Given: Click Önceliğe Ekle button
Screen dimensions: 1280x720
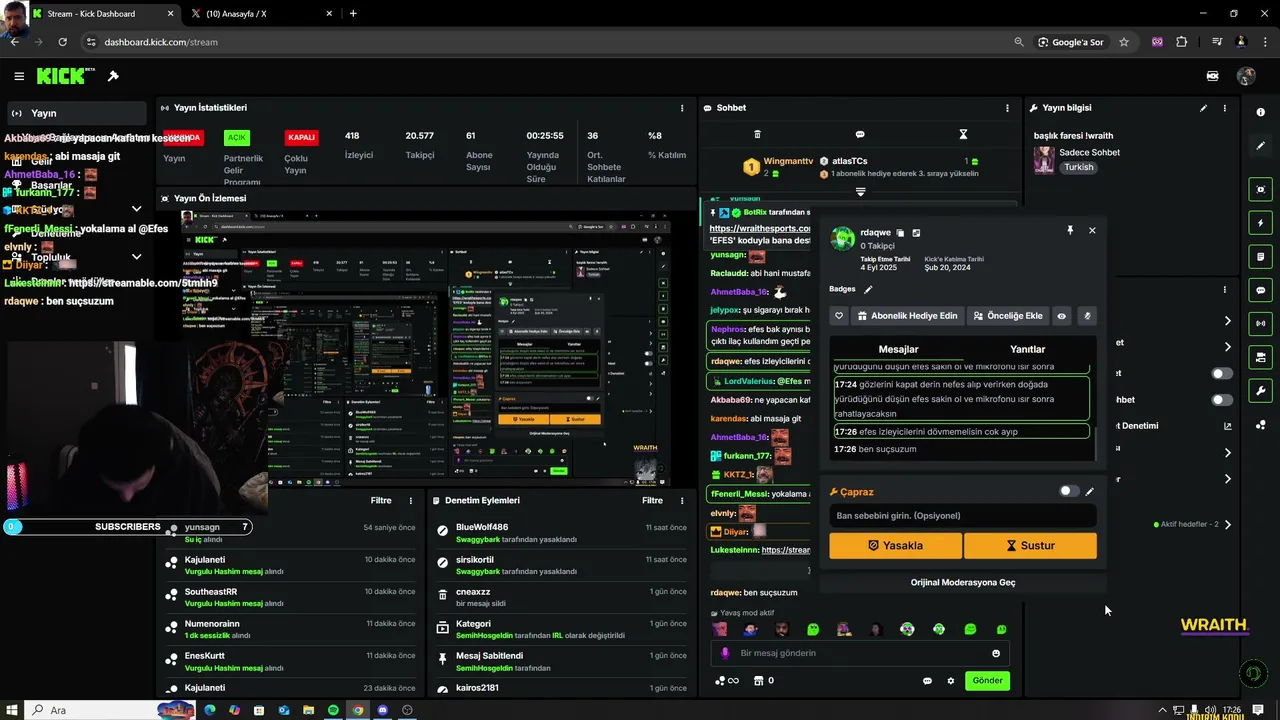Looking at the screenshot, I should (x=1008, y=316).
